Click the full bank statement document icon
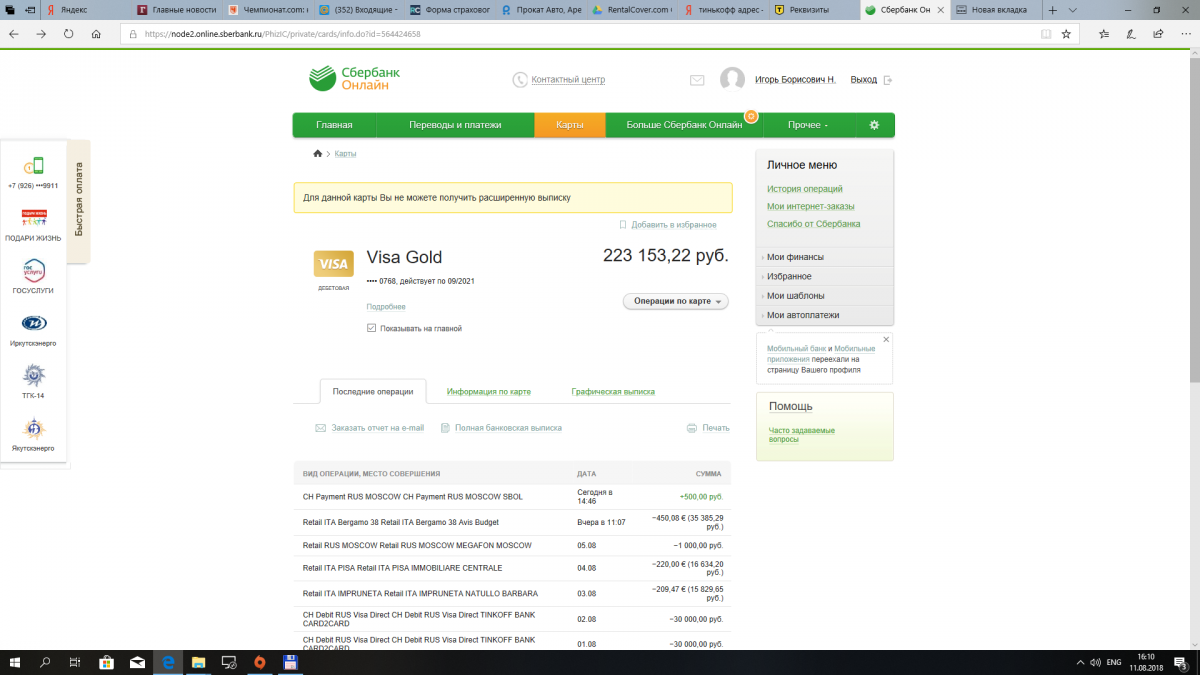Viewport: 1200px width, 675px height. (x=445, y=428)
